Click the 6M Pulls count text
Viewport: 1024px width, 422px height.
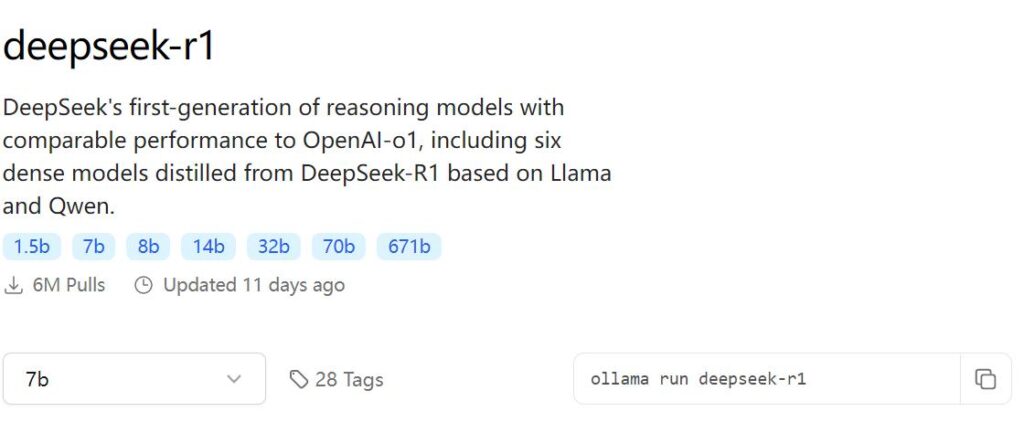(69, 286)
